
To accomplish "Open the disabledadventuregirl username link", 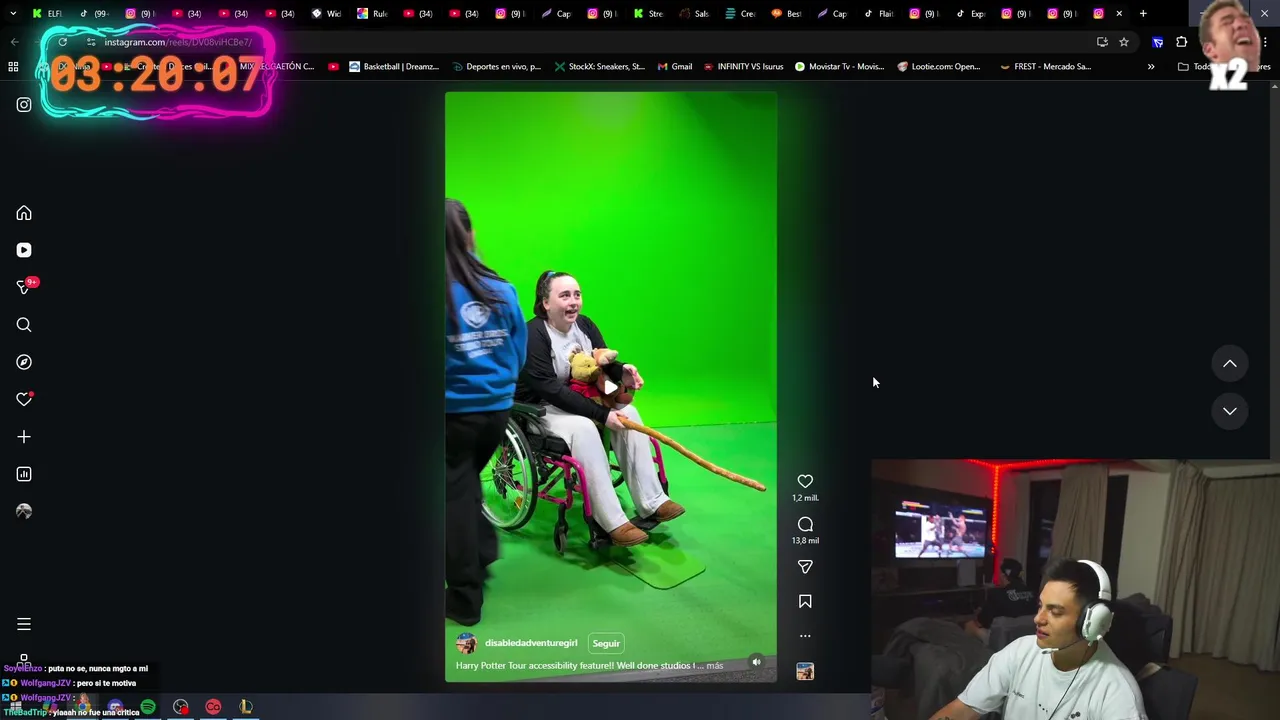I will 531,643.
